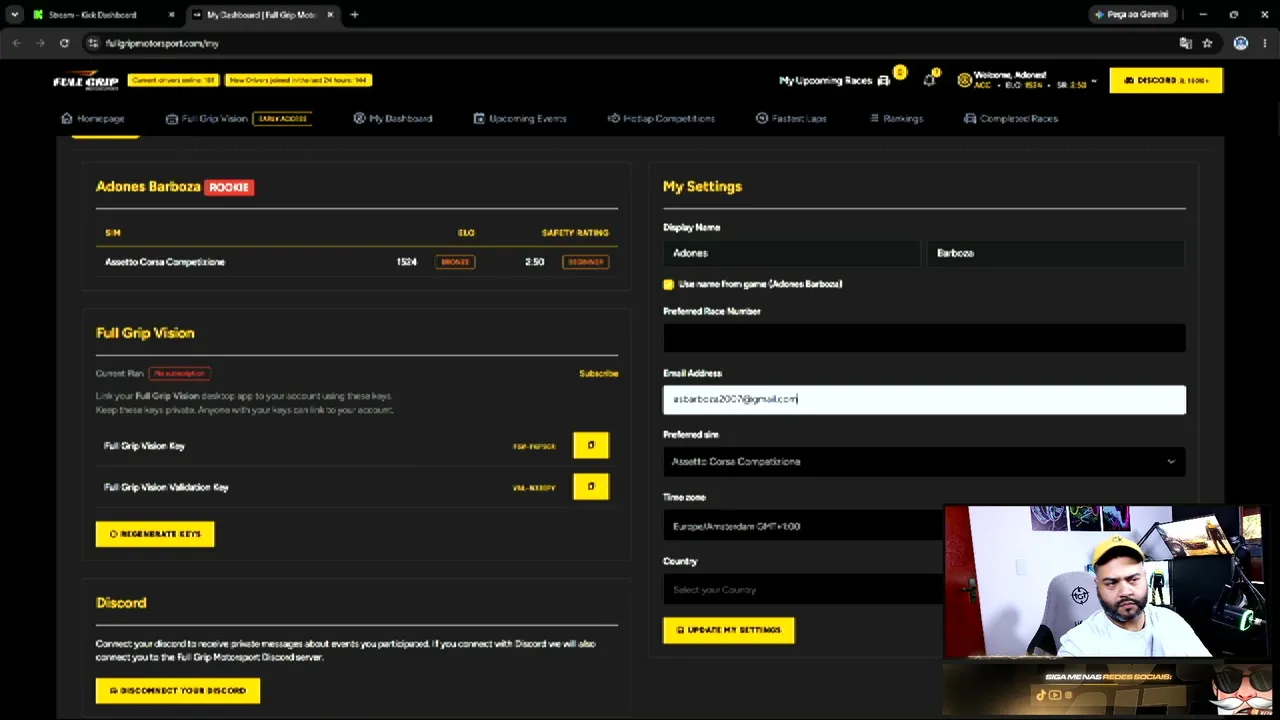This screenshot has height=720, width=1280.
Task: Bookmark this page with the star
Action: [1207, 43]
